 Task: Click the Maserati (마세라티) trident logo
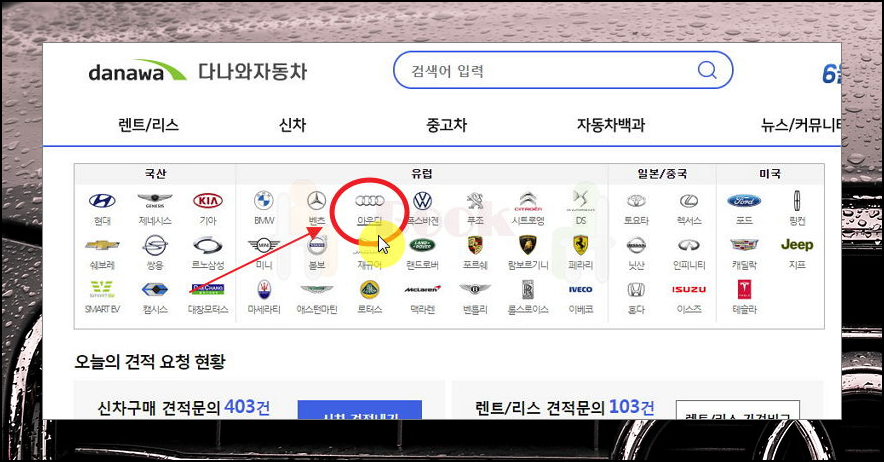tap(263, 289)
